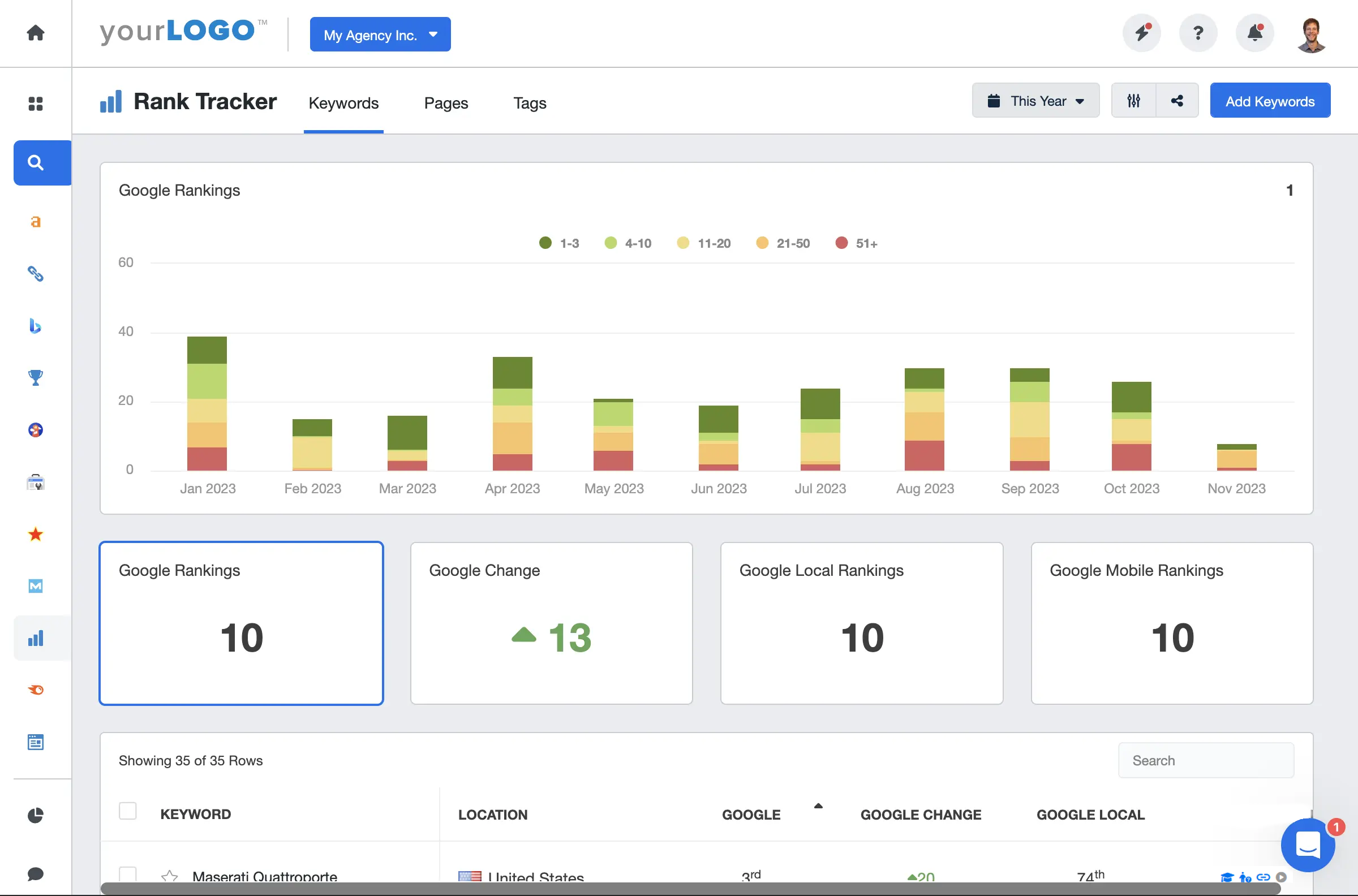The image size is (1358, 896).
Task: Click the Apr 2023 chart bar
Action: tap(512, 413)
